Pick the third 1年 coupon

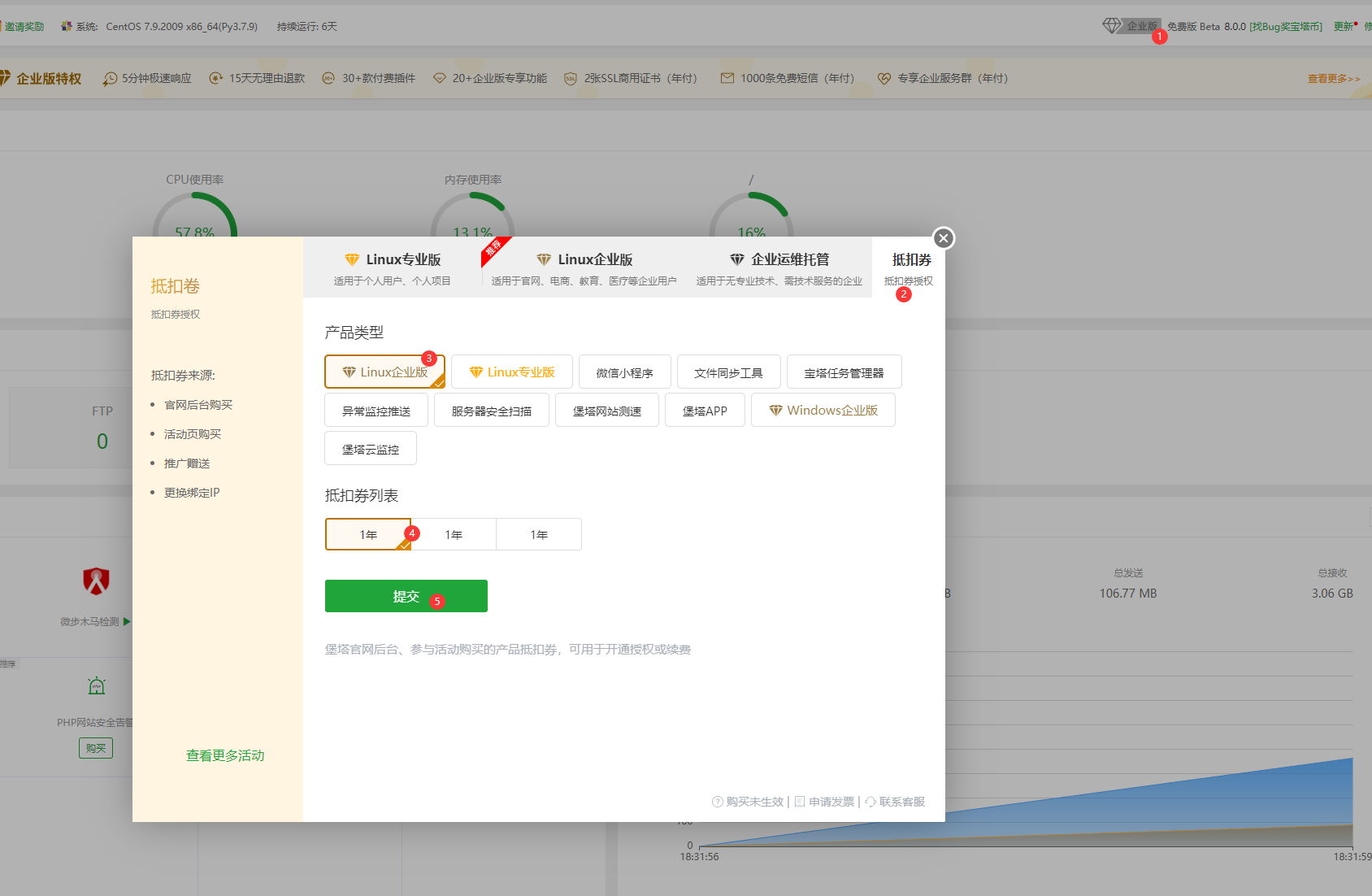(539, 534)
